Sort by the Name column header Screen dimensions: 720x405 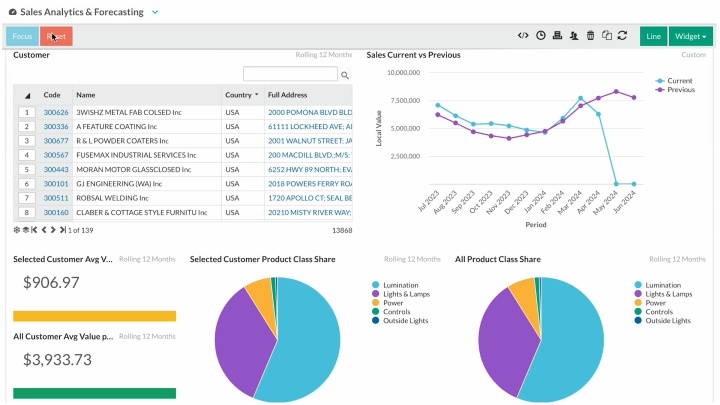pyautogui.click(x=86, y=95)
